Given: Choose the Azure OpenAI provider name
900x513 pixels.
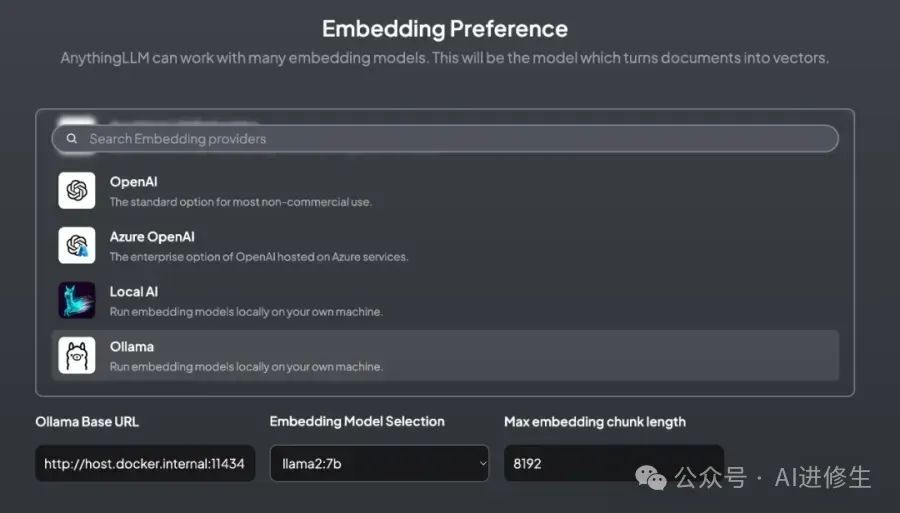Looking at the screenshot, I should click(x=152, y=237).
